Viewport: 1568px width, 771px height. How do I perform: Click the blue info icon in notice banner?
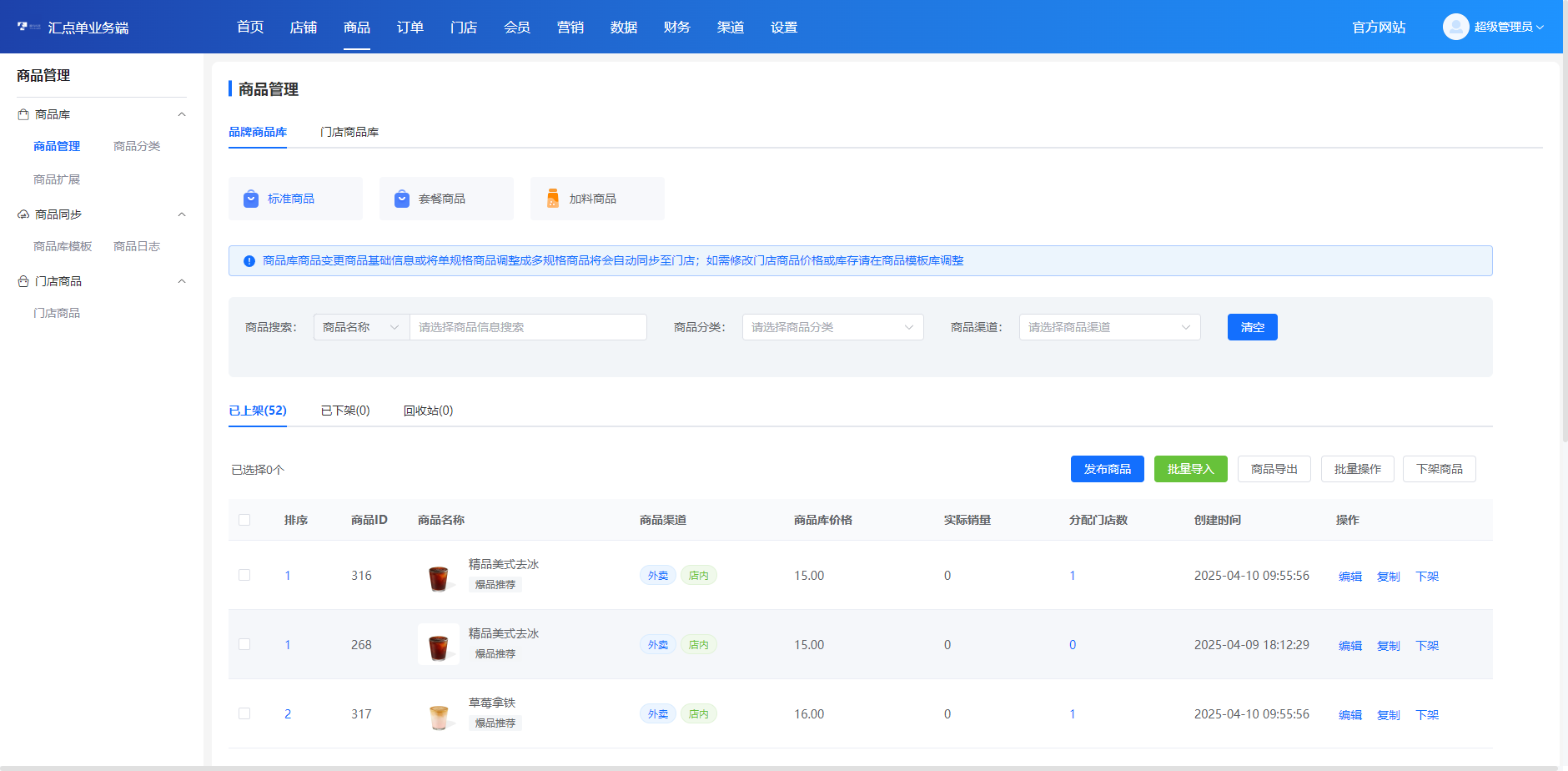click(x=249, y=261)
